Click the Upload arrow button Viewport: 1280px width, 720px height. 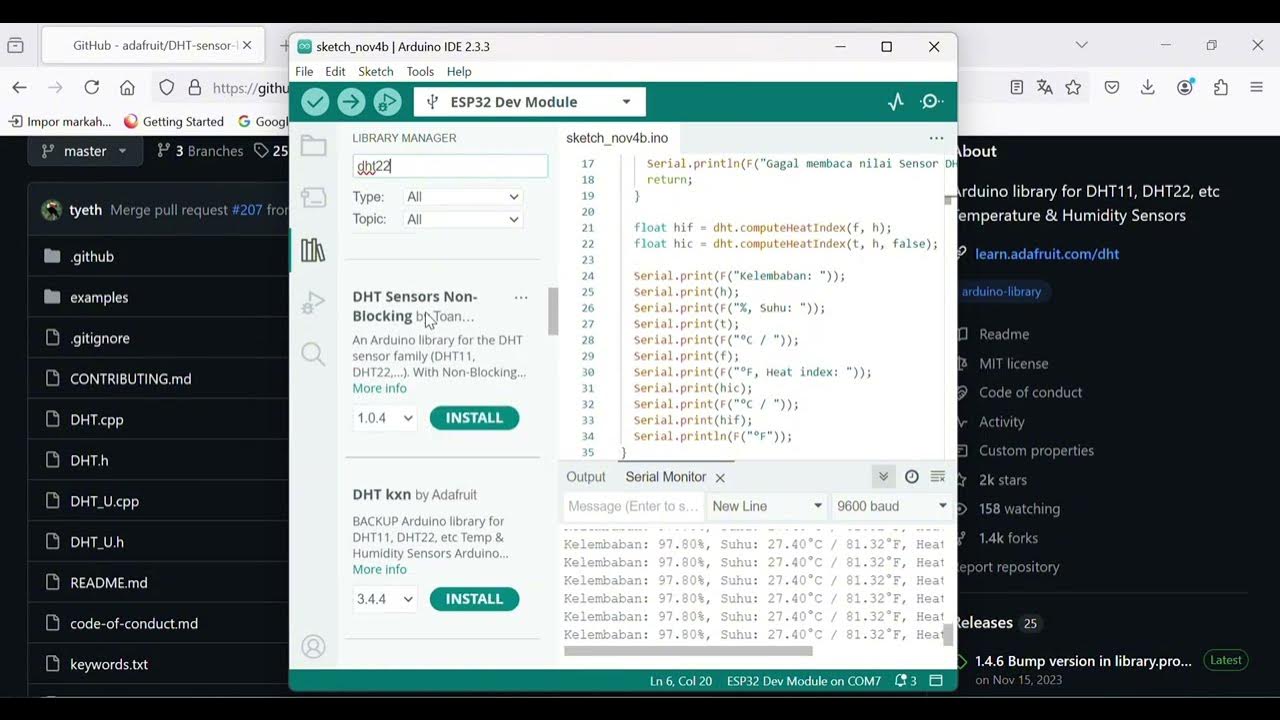tap(351, 102)
